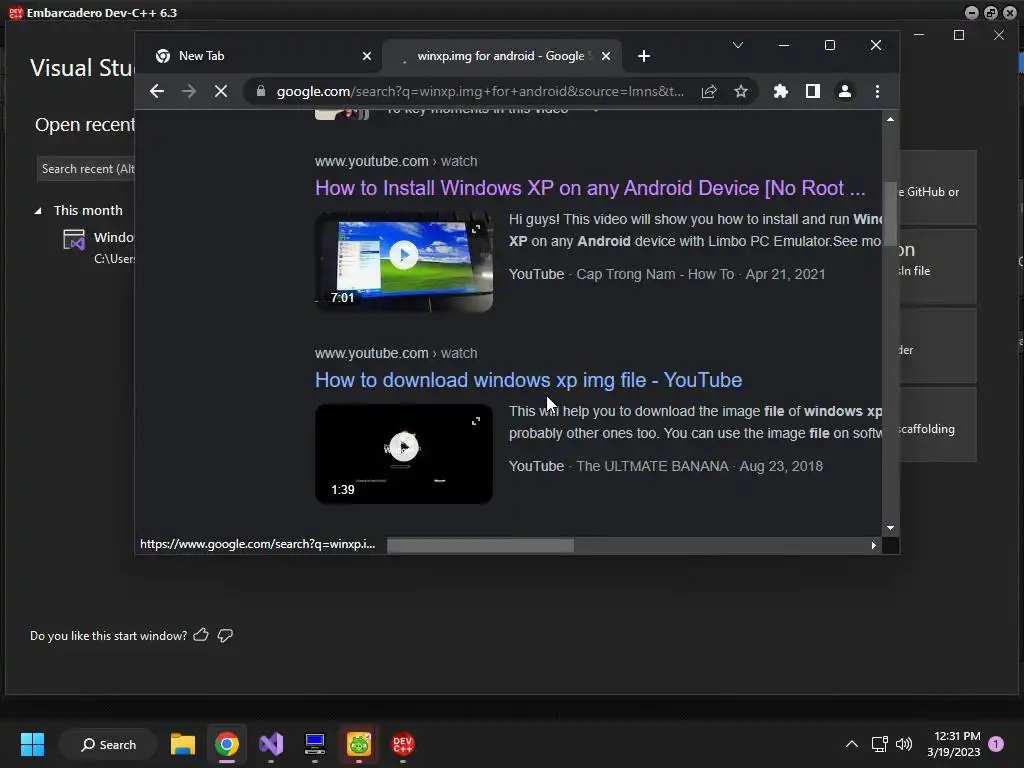The height and width of the screenshot is (768, 1024).
Task: Open the Chrome extensions puzzle icon
Action: click(x=780, y=91)
